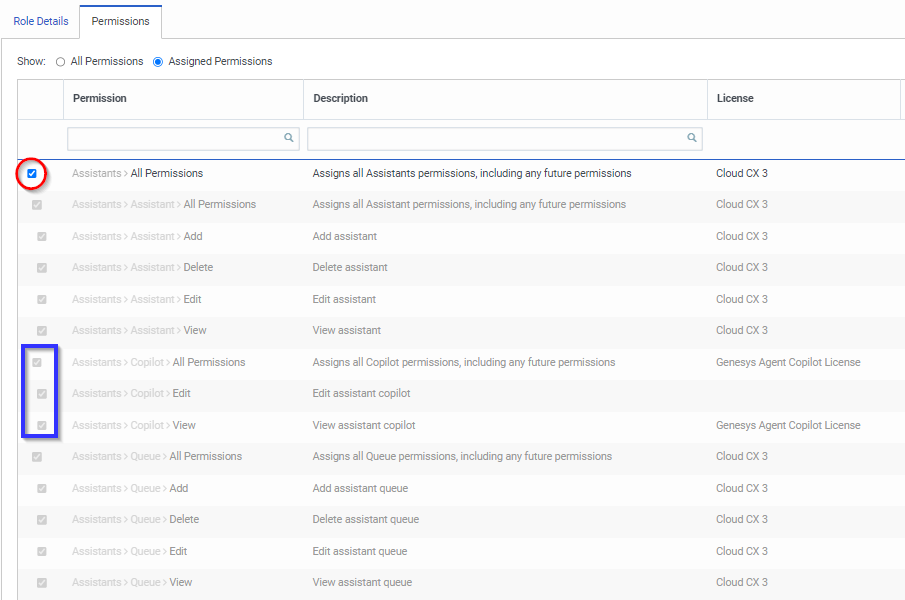Click the search icon in Permission filter
Image resolution: width=905 pixels, height=600 pixels.
tap(289, 139)
